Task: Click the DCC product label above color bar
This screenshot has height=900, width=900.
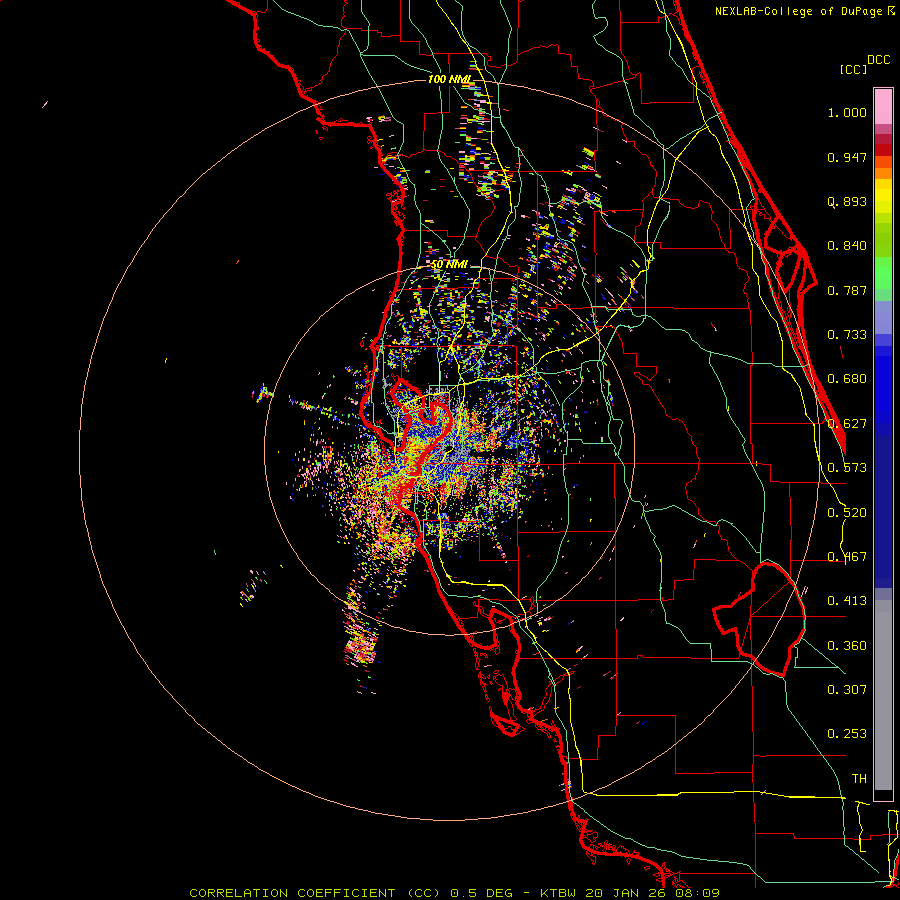Action: coord(878,60)
